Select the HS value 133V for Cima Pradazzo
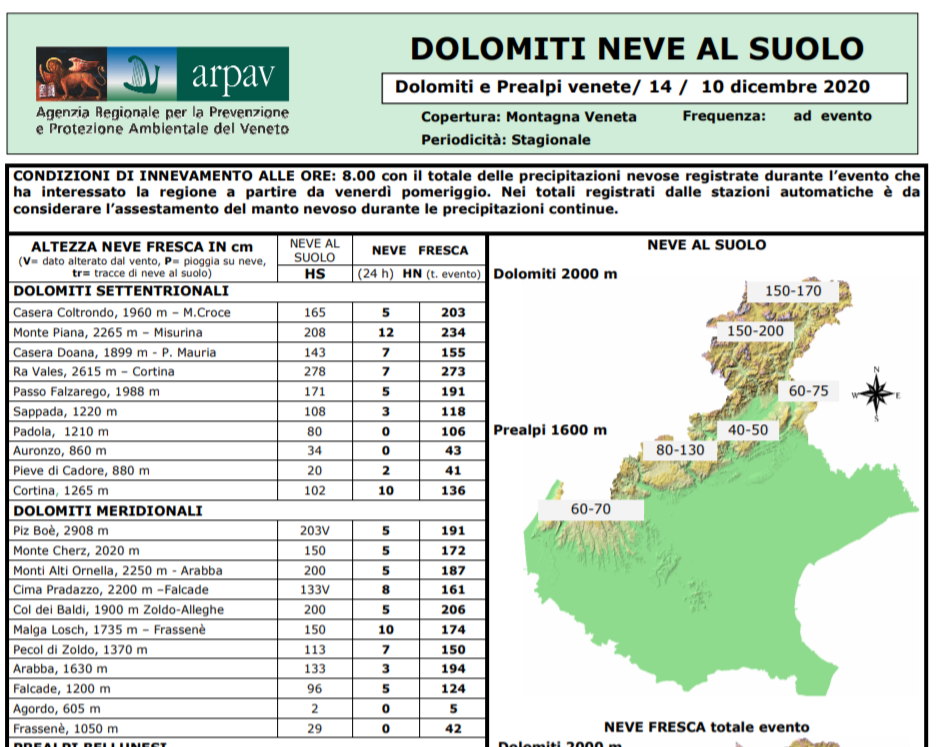The width and height of the screenshot is (946, 747). pos(315,590)
